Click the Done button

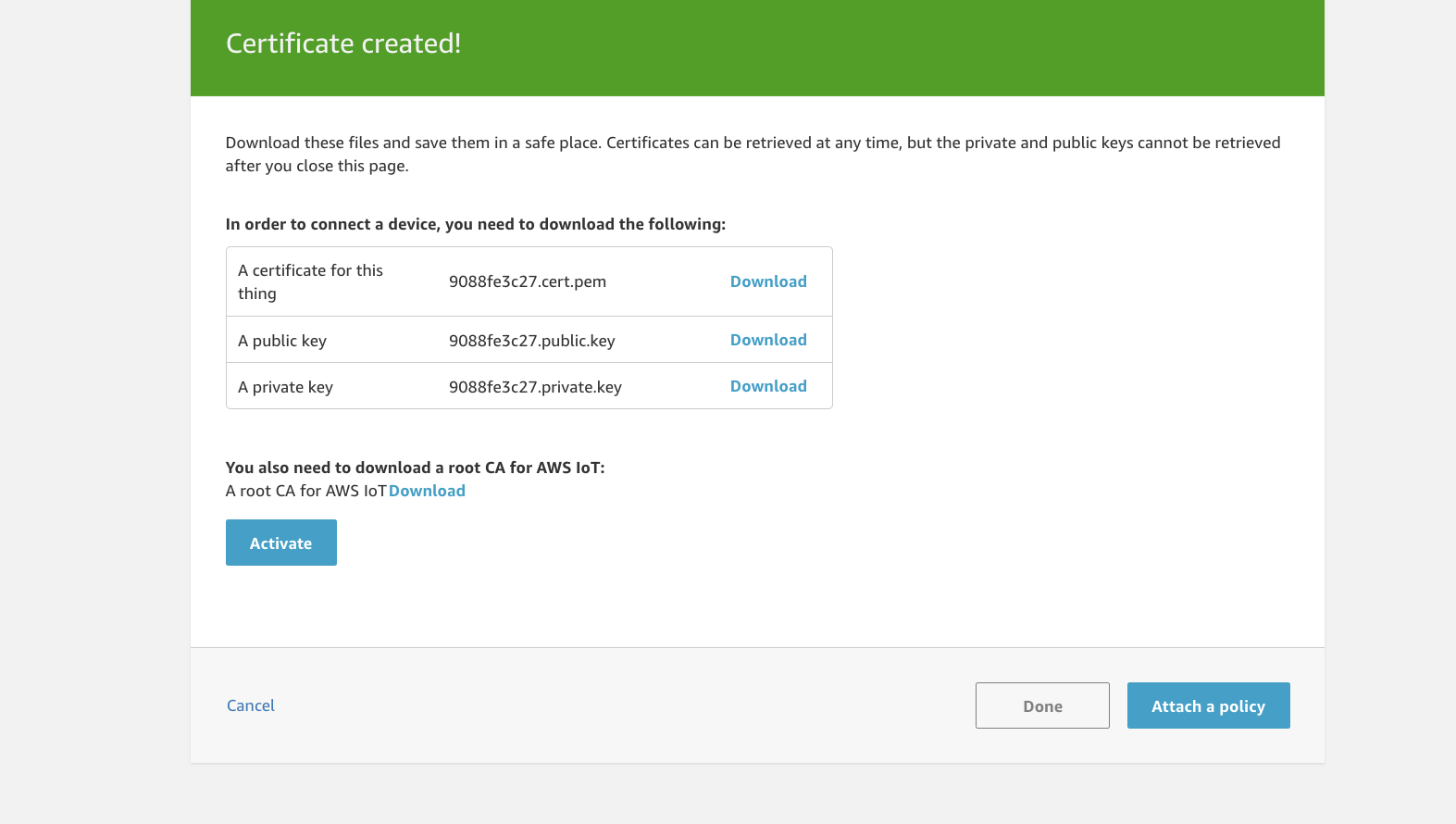(x=1042, y=705)
